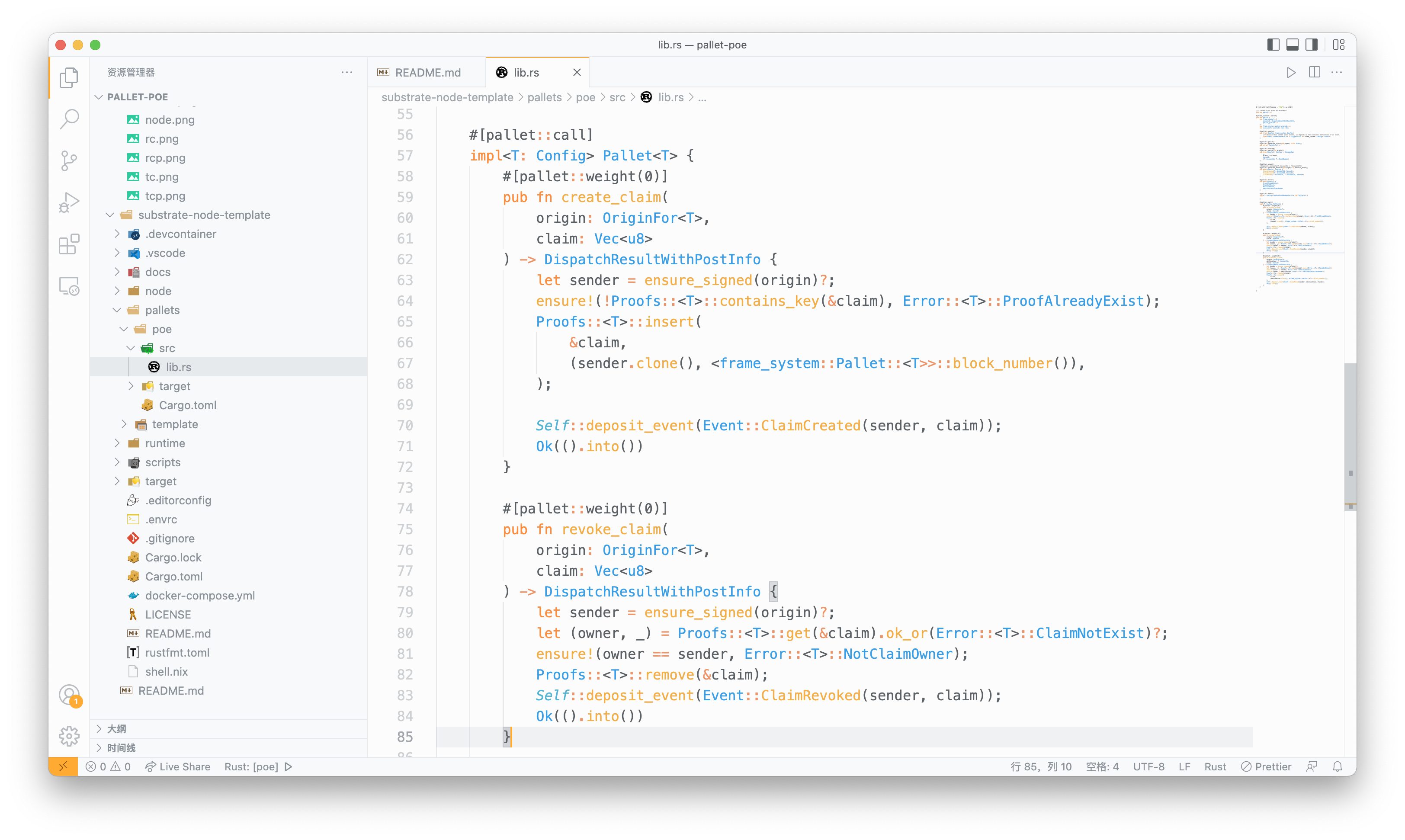
Task: Open the LICENSE file
Action: (228, 615)
